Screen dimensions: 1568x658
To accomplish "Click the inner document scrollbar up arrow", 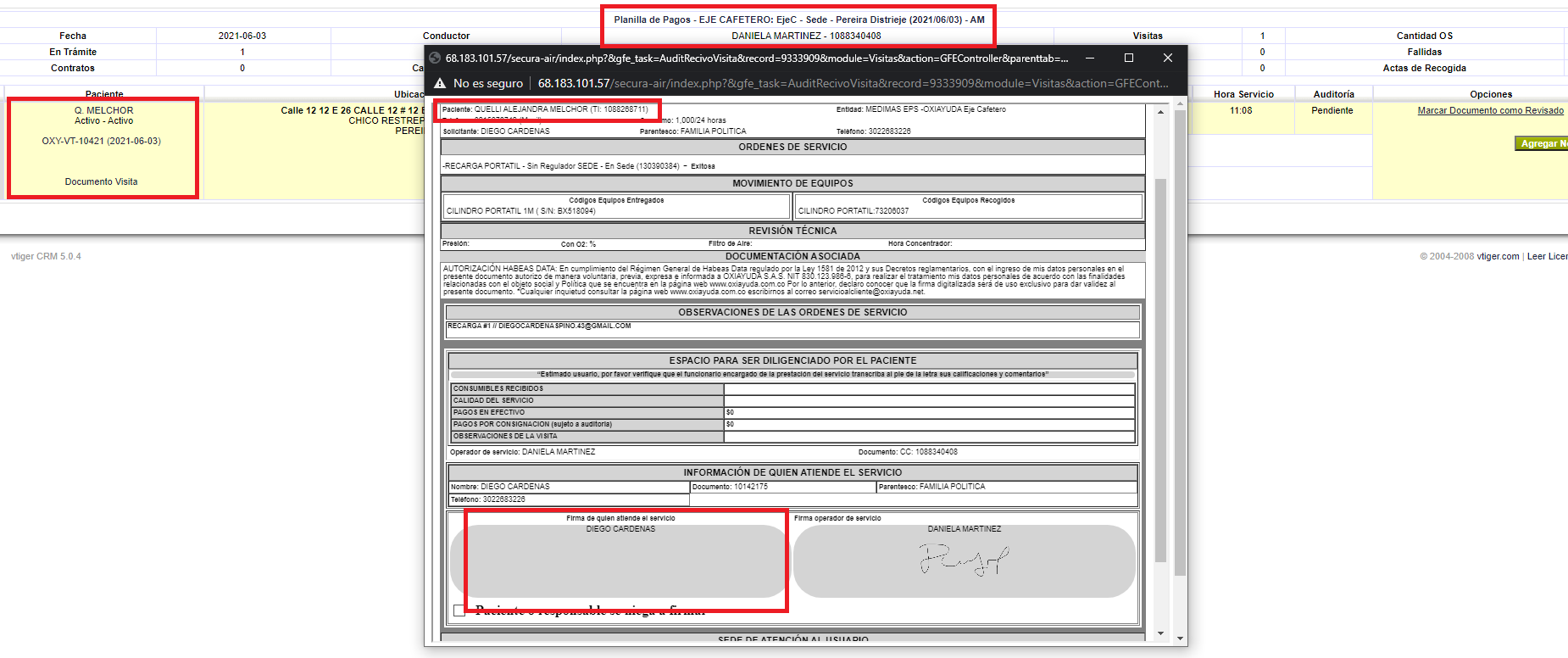I will (1160, 112).
